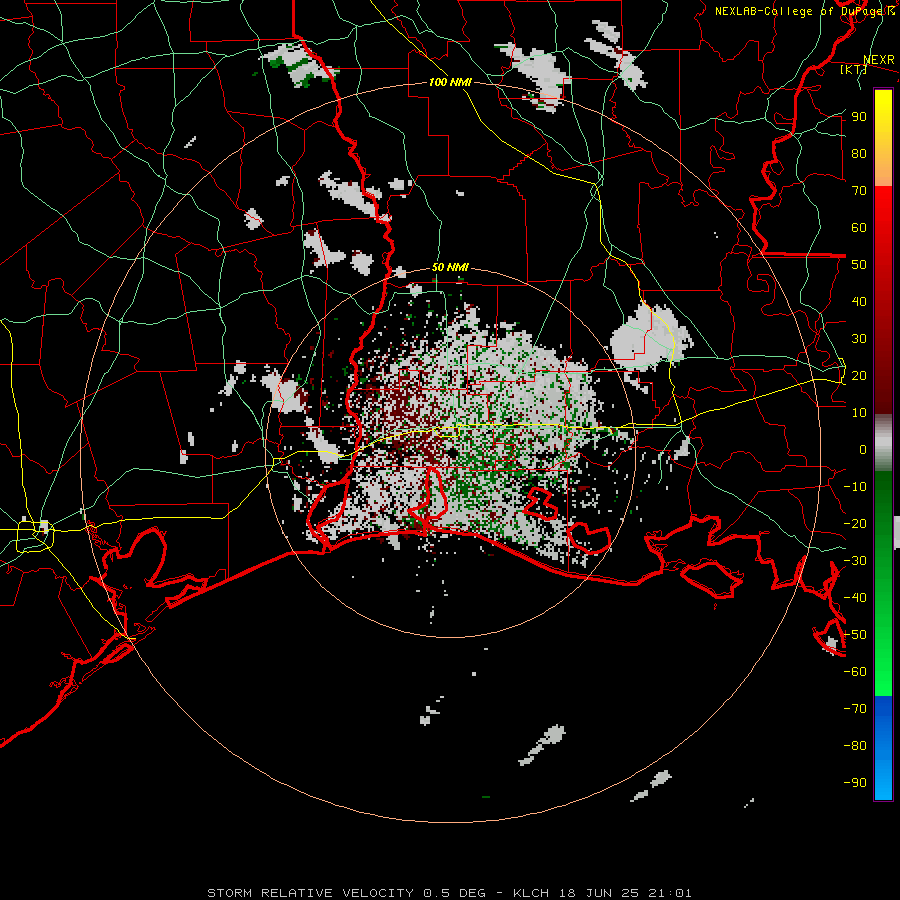Click the 10 value on the velocity scale

[x=859, y=413]
